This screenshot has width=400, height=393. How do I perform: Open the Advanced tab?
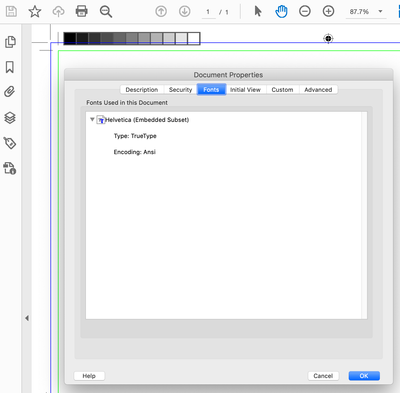tap(318, 90)
